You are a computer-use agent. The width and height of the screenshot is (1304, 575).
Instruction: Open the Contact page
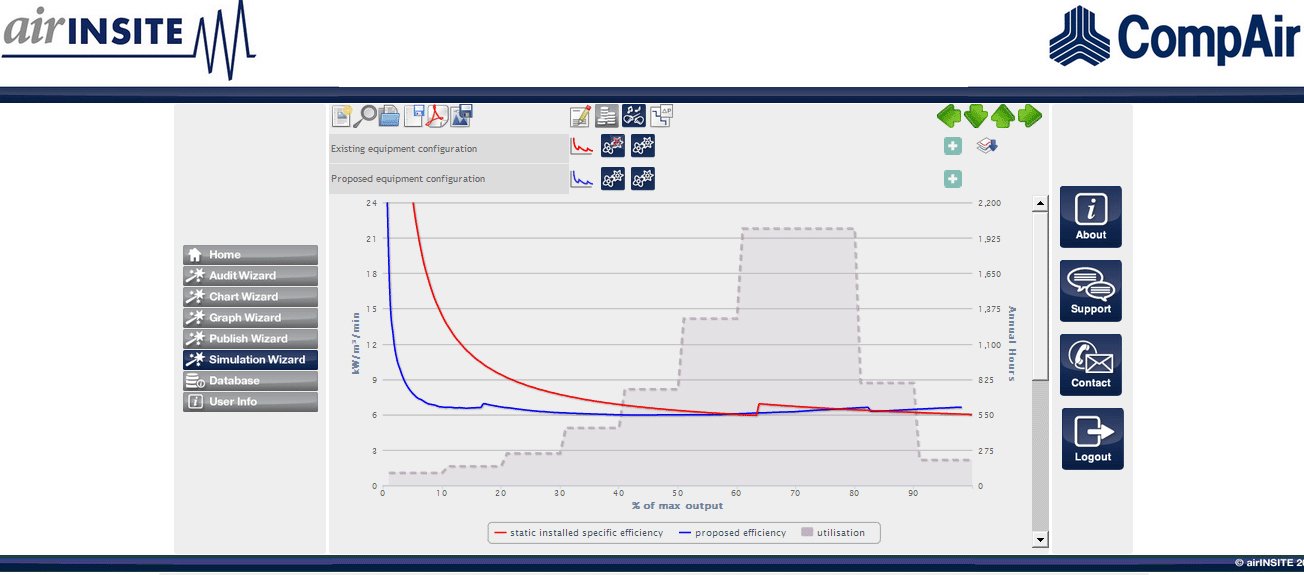1091,365
